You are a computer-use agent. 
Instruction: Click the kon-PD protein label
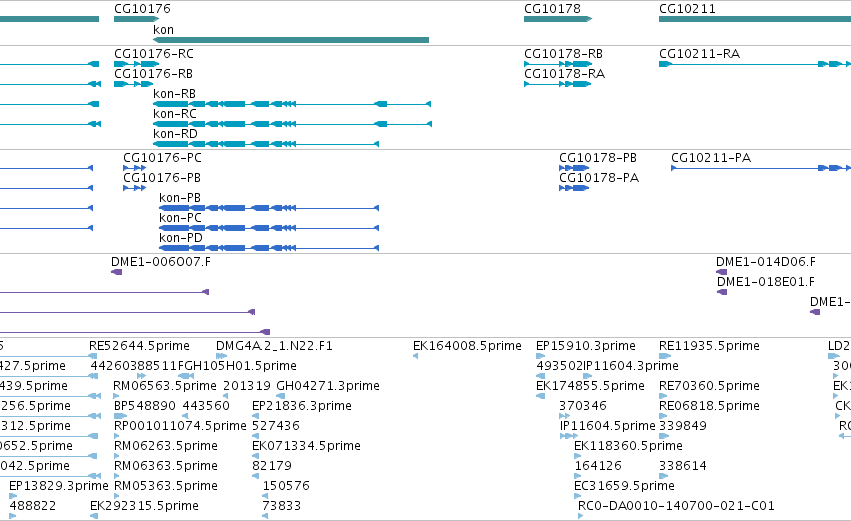pyautogui.click(x=181, y=238)
